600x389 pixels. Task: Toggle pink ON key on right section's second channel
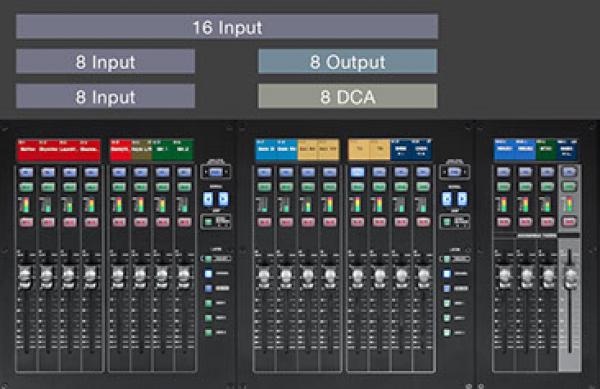click(525, 222)
